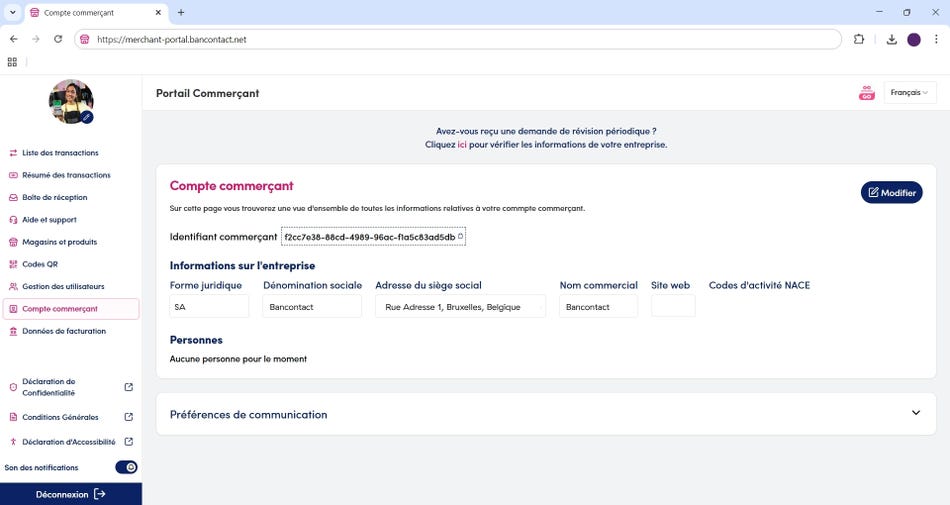Screen dimensions: 950x505
Task: Click the Bancontact logo icon in header
Action: point(866,93)
